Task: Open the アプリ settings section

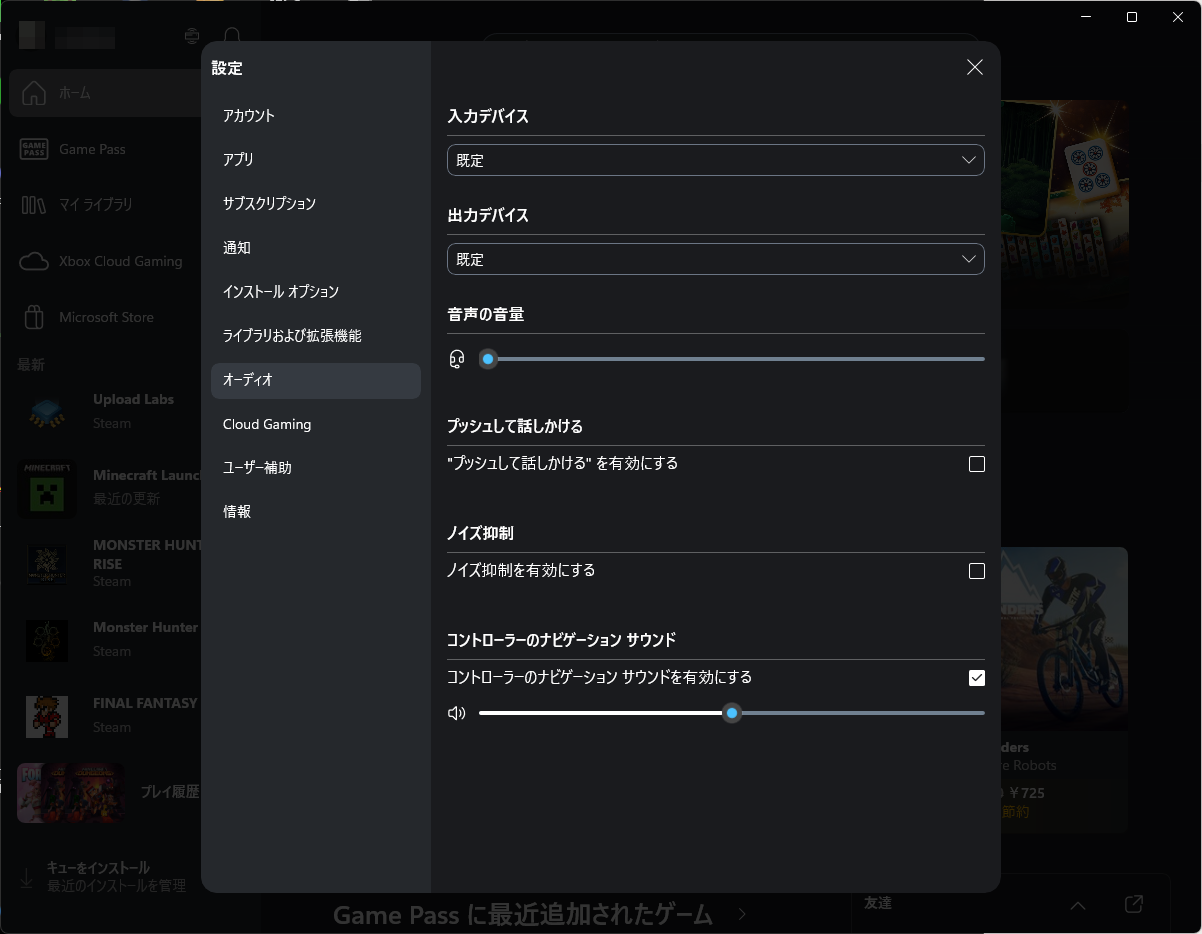Action: [316, 160]
